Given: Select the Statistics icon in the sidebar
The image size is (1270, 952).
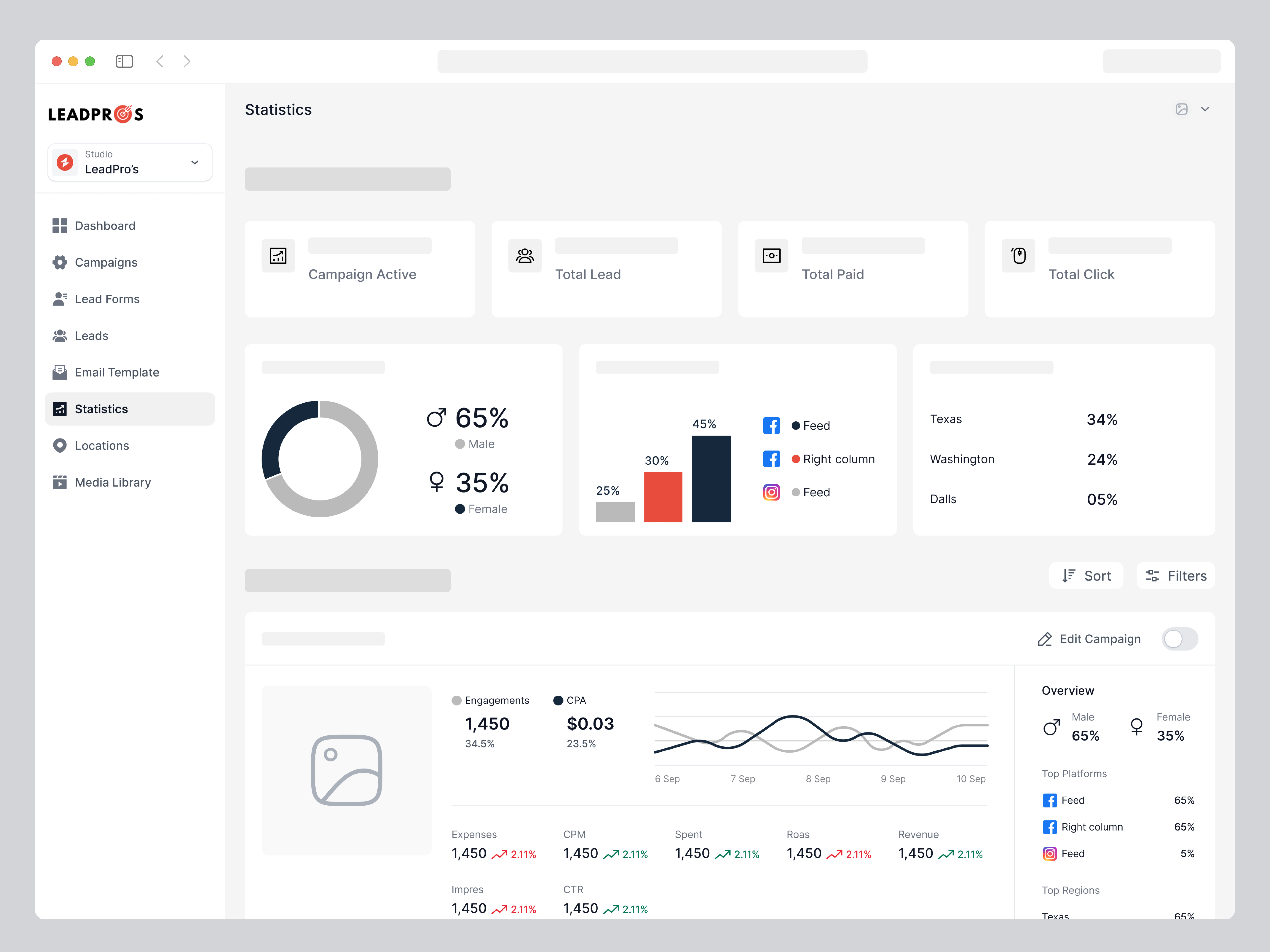Looking at the screenshot, I should point(60,409).
